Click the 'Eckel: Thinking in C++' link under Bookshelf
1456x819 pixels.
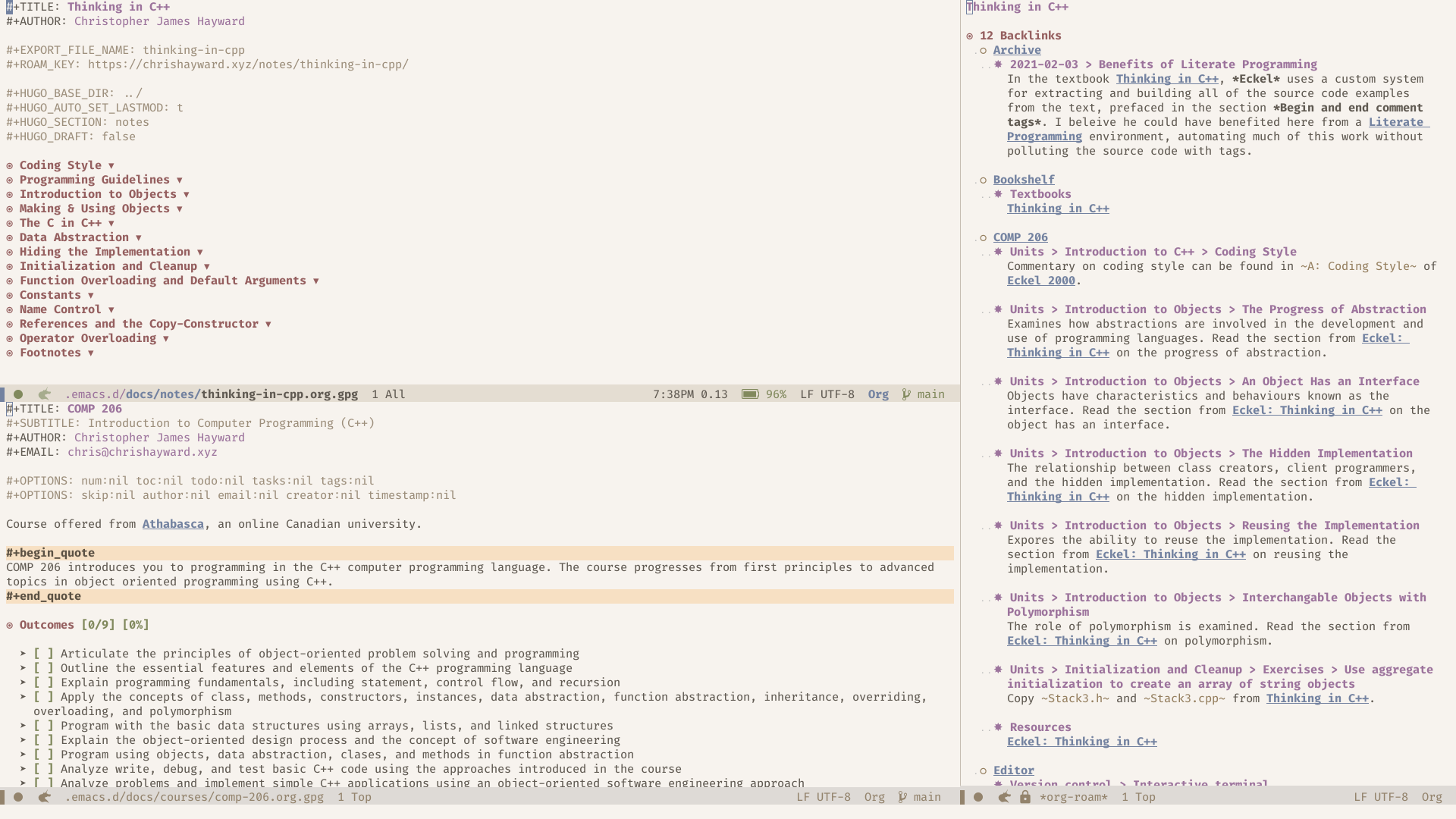1058,209
